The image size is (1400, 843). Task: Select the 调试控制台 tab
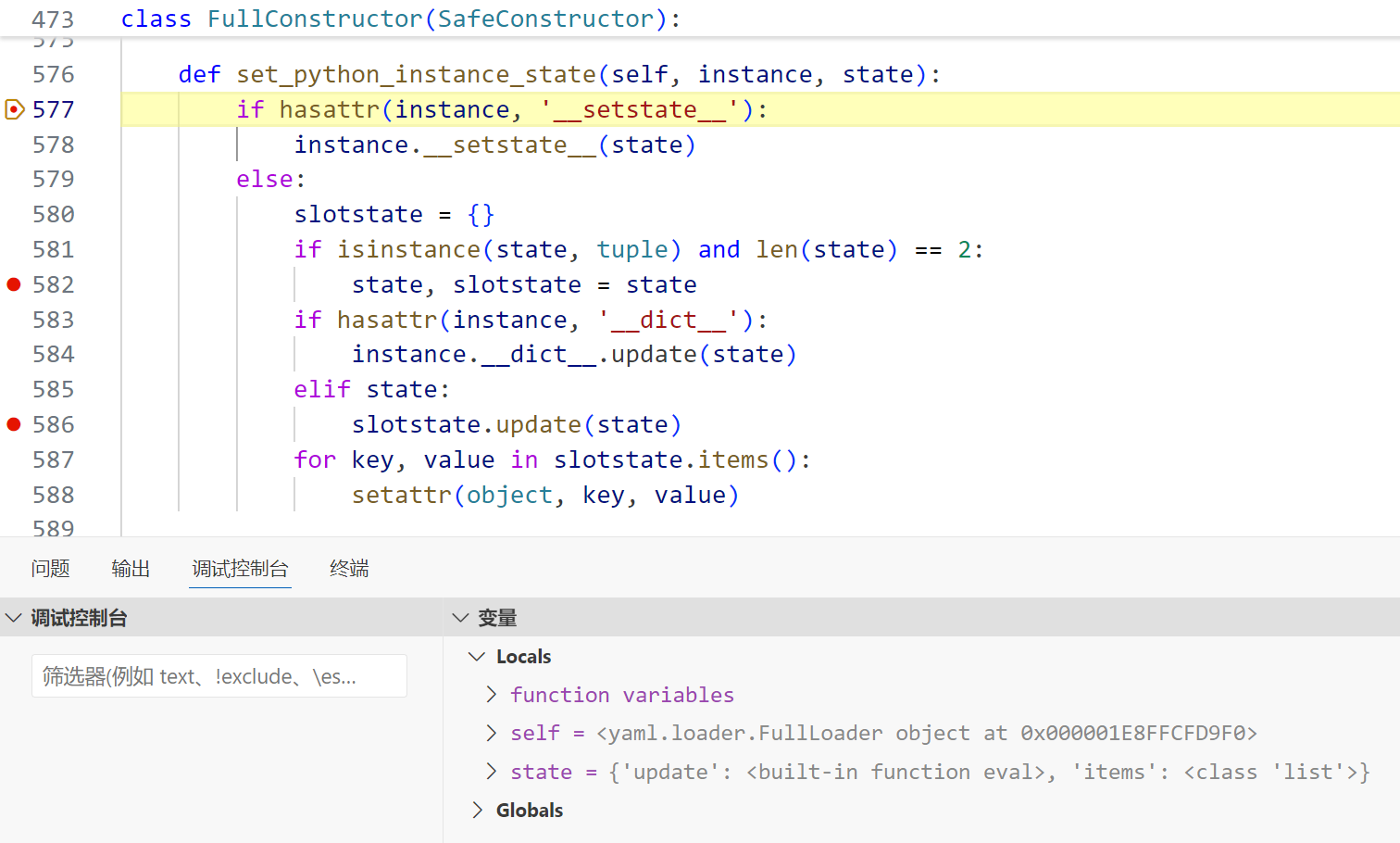pyautogui.click(x=240, y=569)
